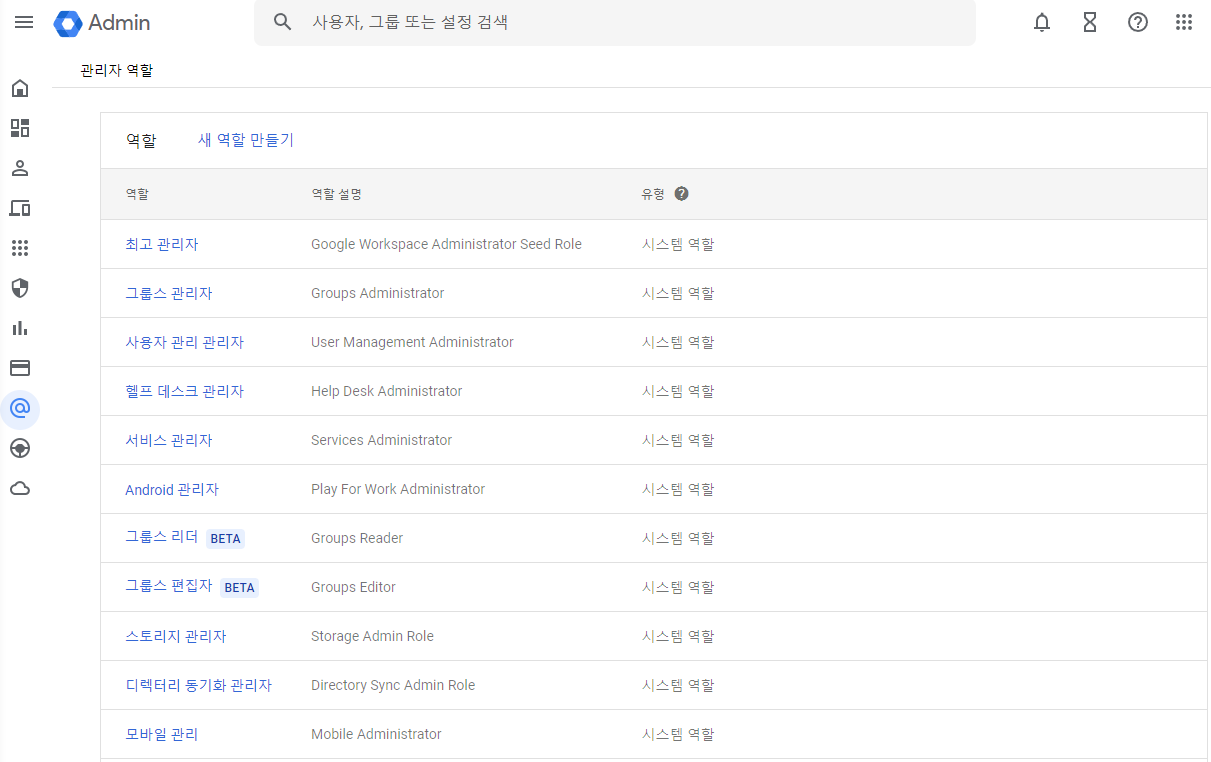The width and height of the screenshot is (1211, 762).
Task: Click Google Workspace Administrator Seed Role text
Action: [x=446, y=244]
